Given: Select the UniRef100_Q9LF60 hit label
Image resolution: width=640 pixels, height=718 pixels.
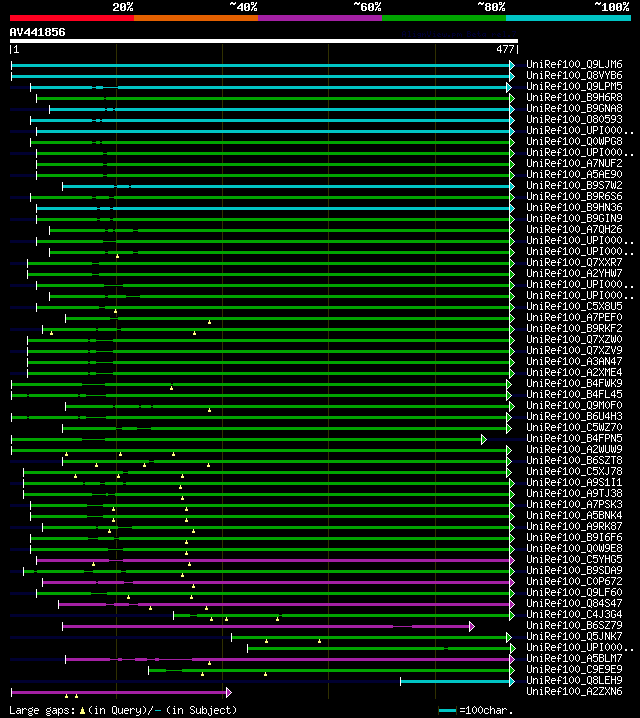Looking at the screenshot, I should click(x=574, y=592).
